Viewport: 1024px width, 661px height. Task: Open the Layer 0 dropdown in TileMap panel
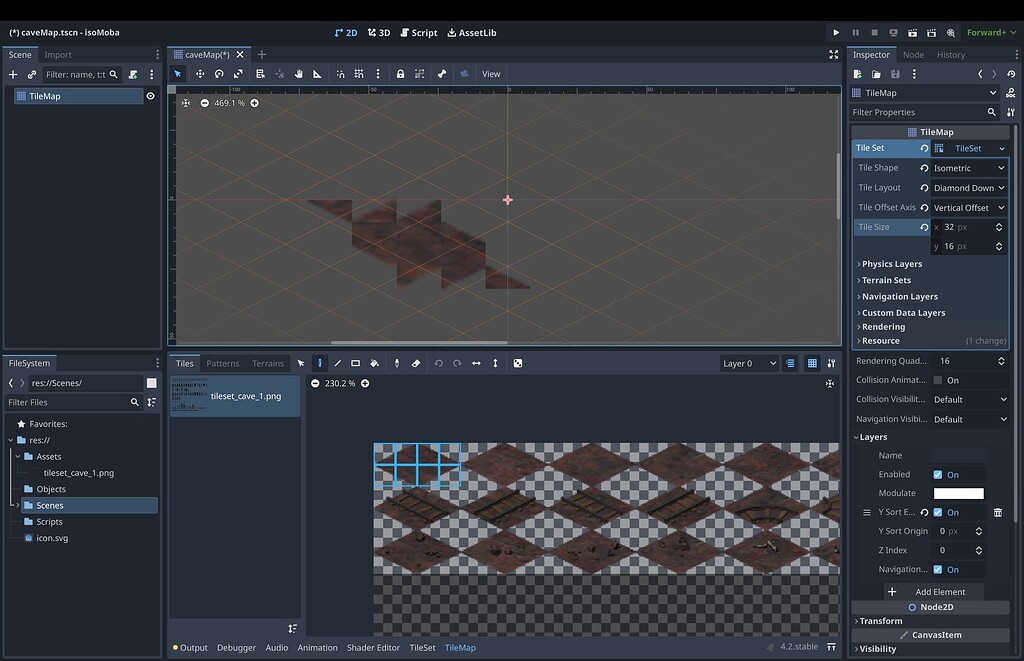coord(748,363)
